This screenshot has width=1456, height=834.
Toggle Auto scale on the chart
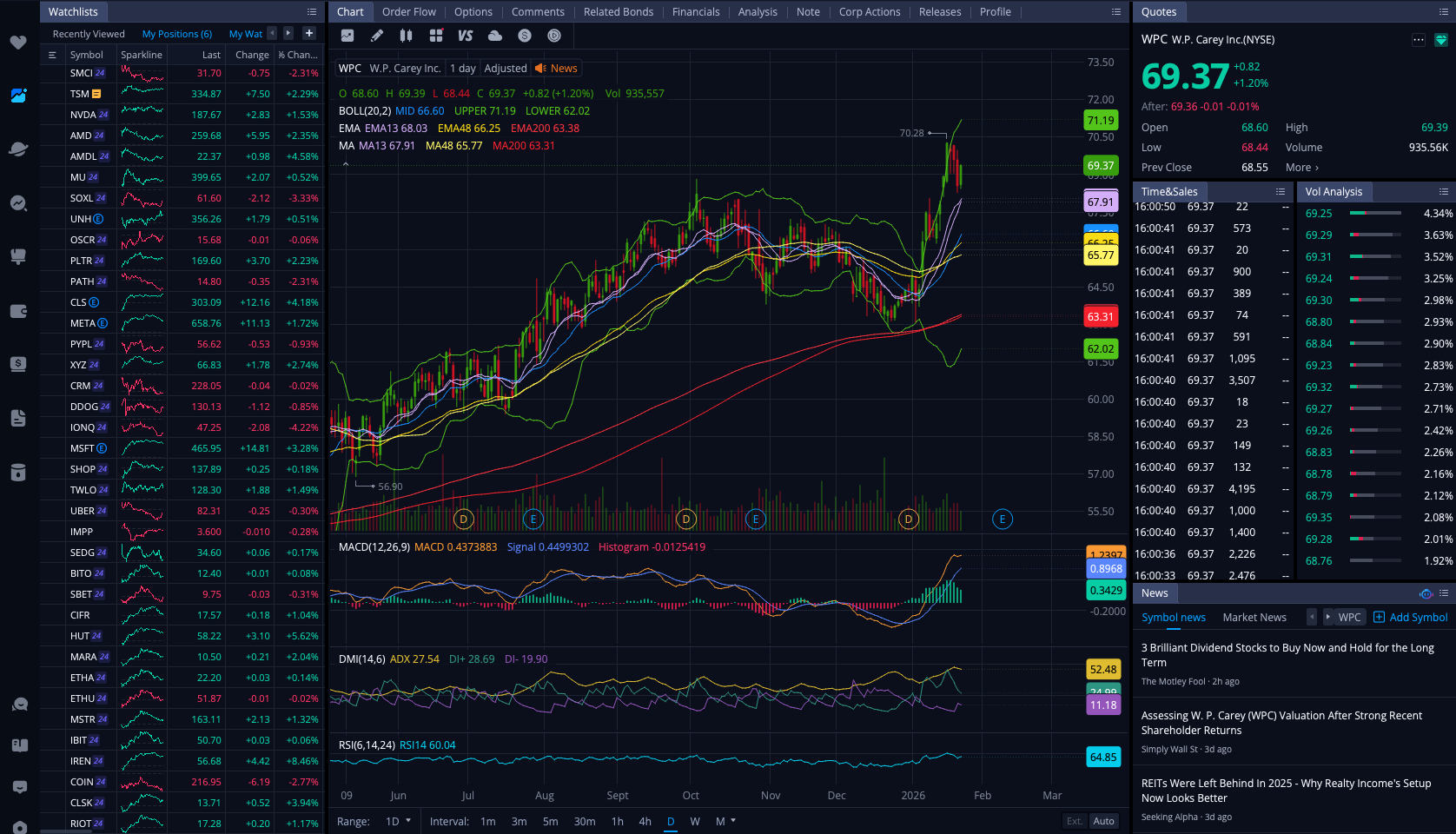click(x=1103, y=821)
